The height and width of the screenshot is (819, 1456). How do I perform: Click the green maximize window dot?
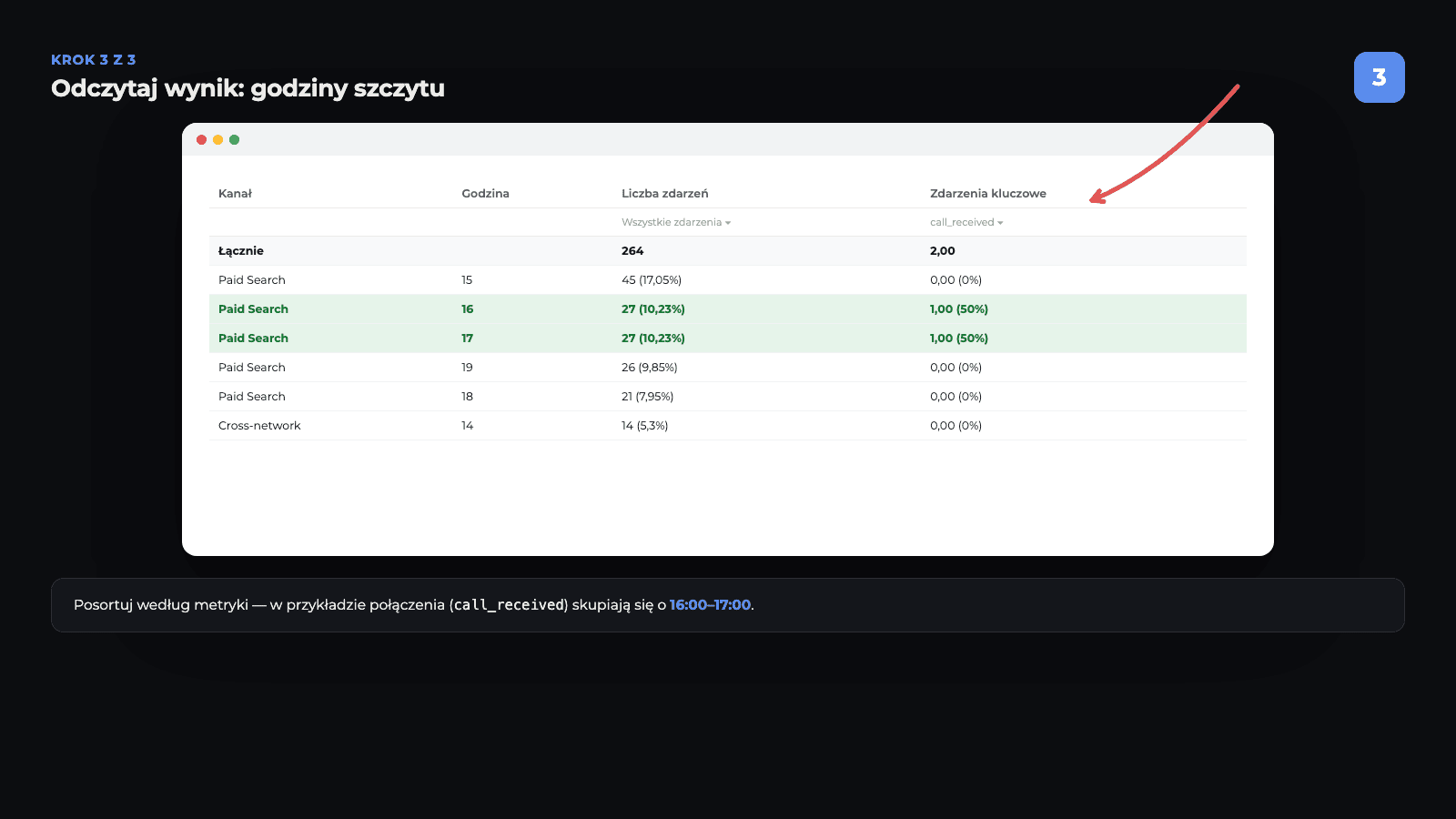234,139
